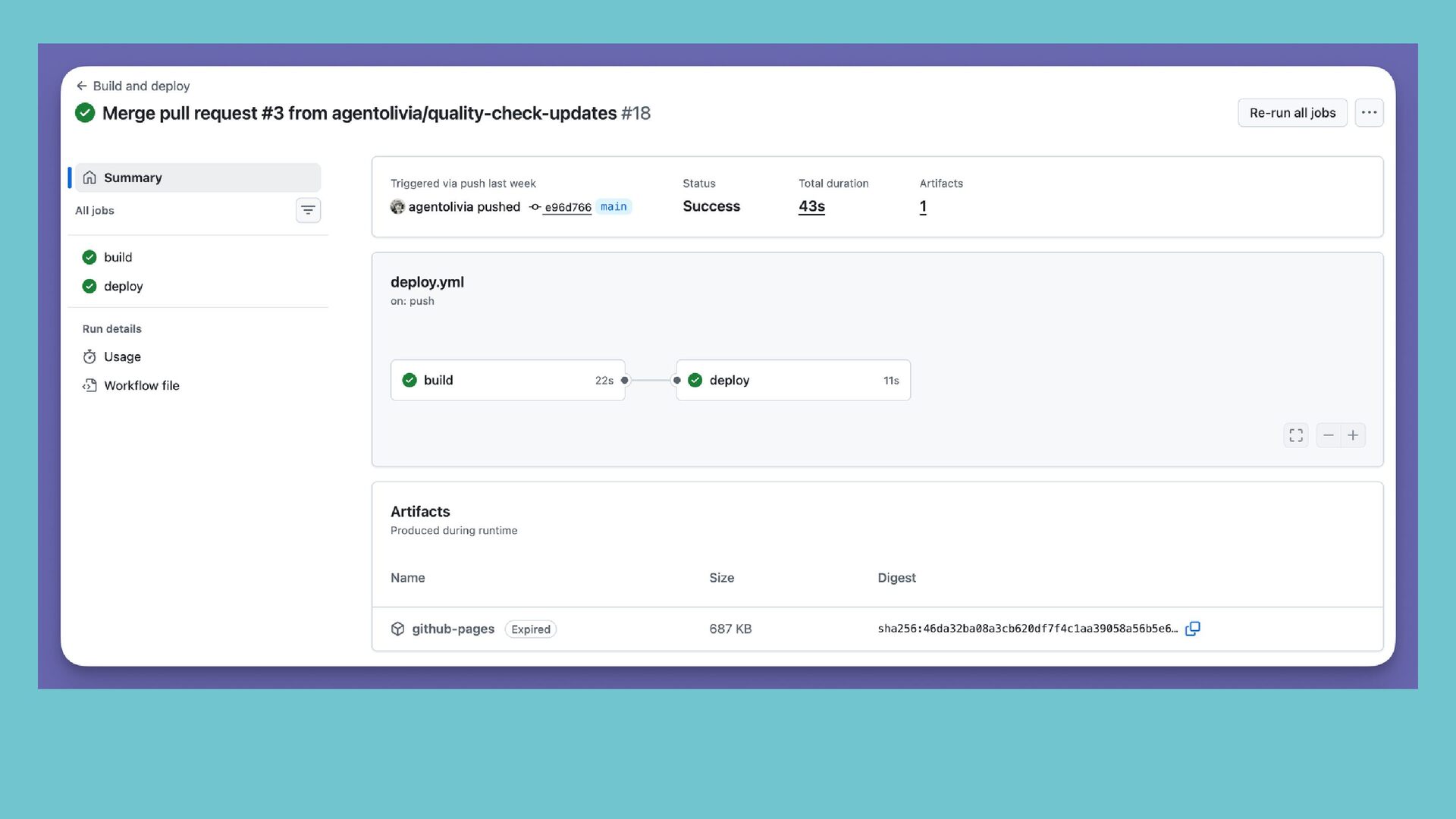Click the back arrow to Build and deploy
This screenshot has width=1456, height=819.
coord(82,86)
